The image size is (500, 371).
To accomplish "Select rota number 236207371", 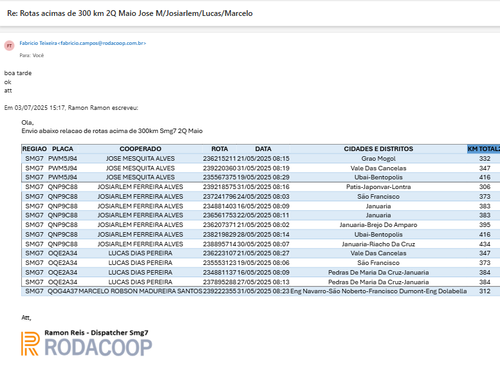I will point(219,225).
